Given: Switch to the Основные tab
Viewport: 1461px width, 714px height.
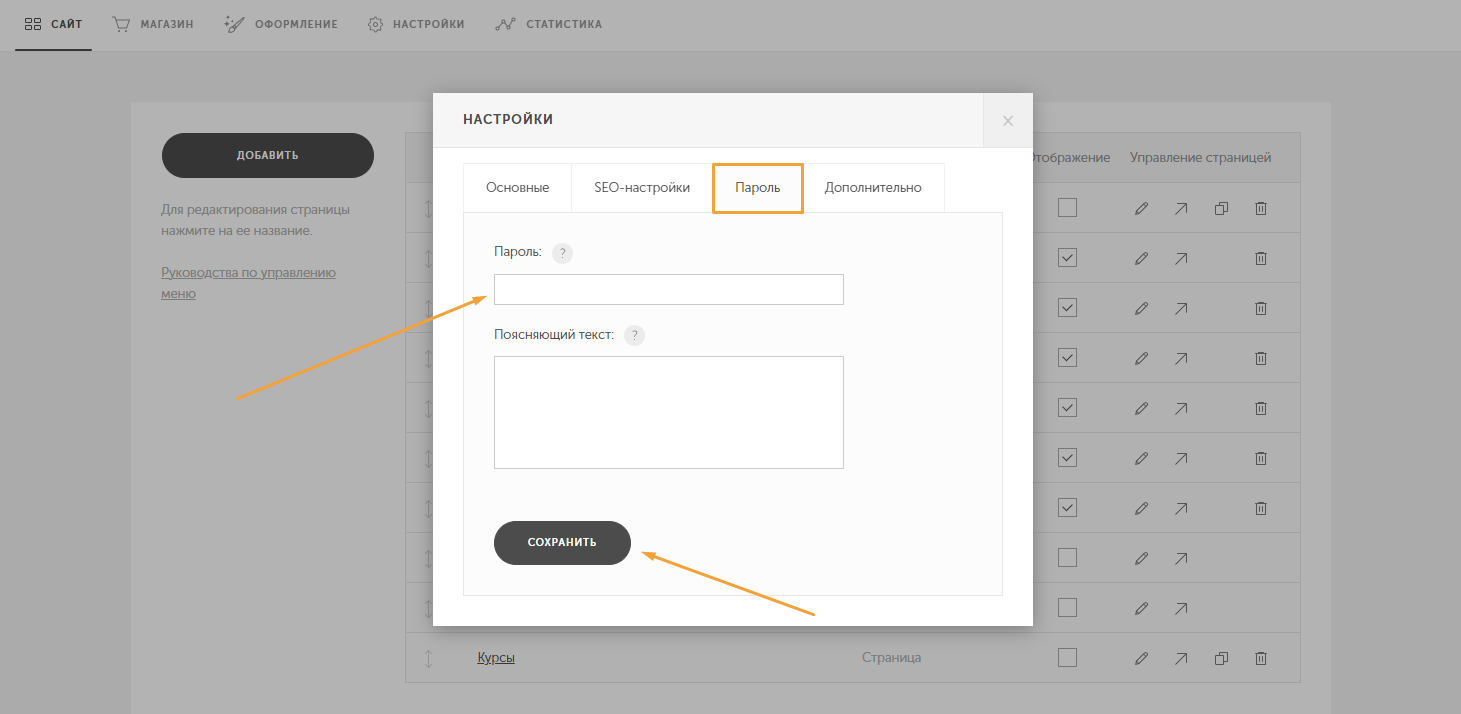Looking at the screenshot, I should click(517, 188).
